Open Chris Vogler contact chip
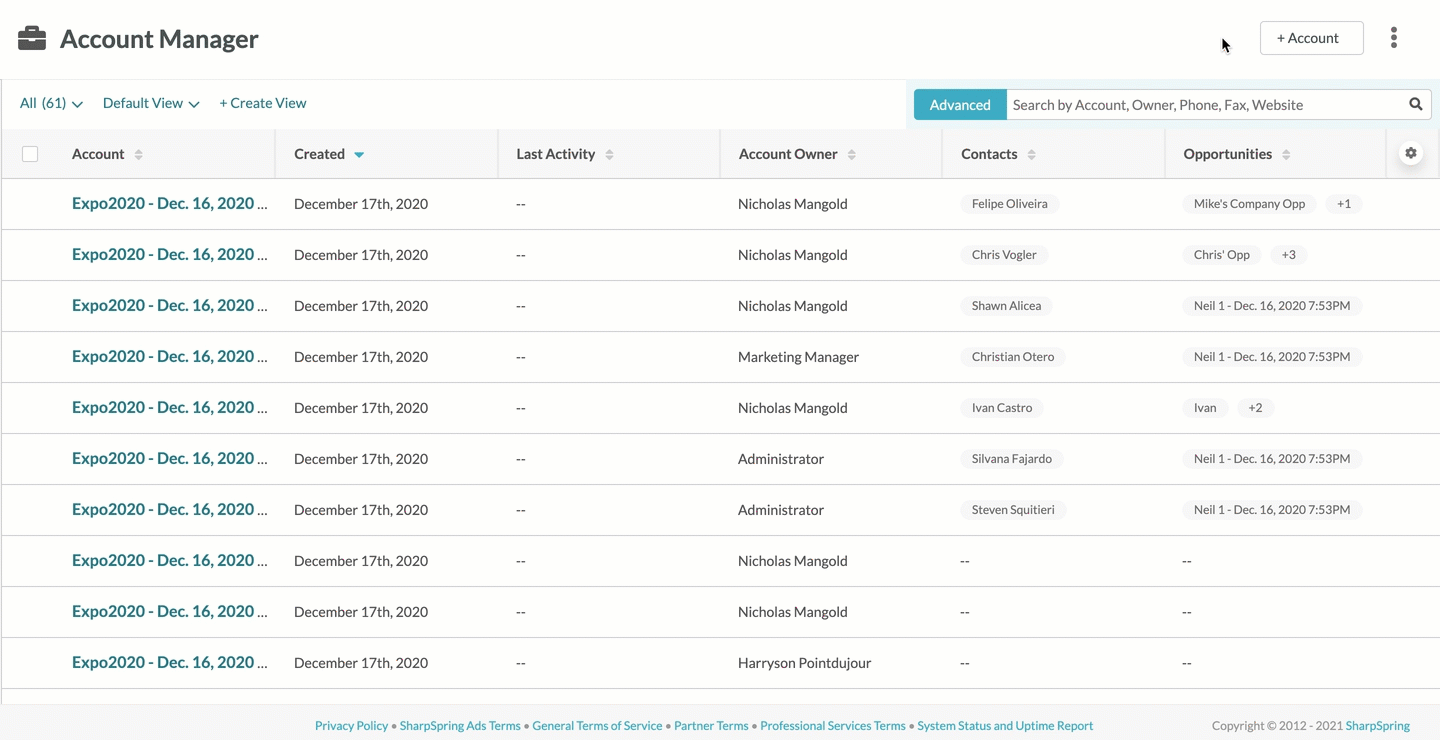 tap(1004, 255)
